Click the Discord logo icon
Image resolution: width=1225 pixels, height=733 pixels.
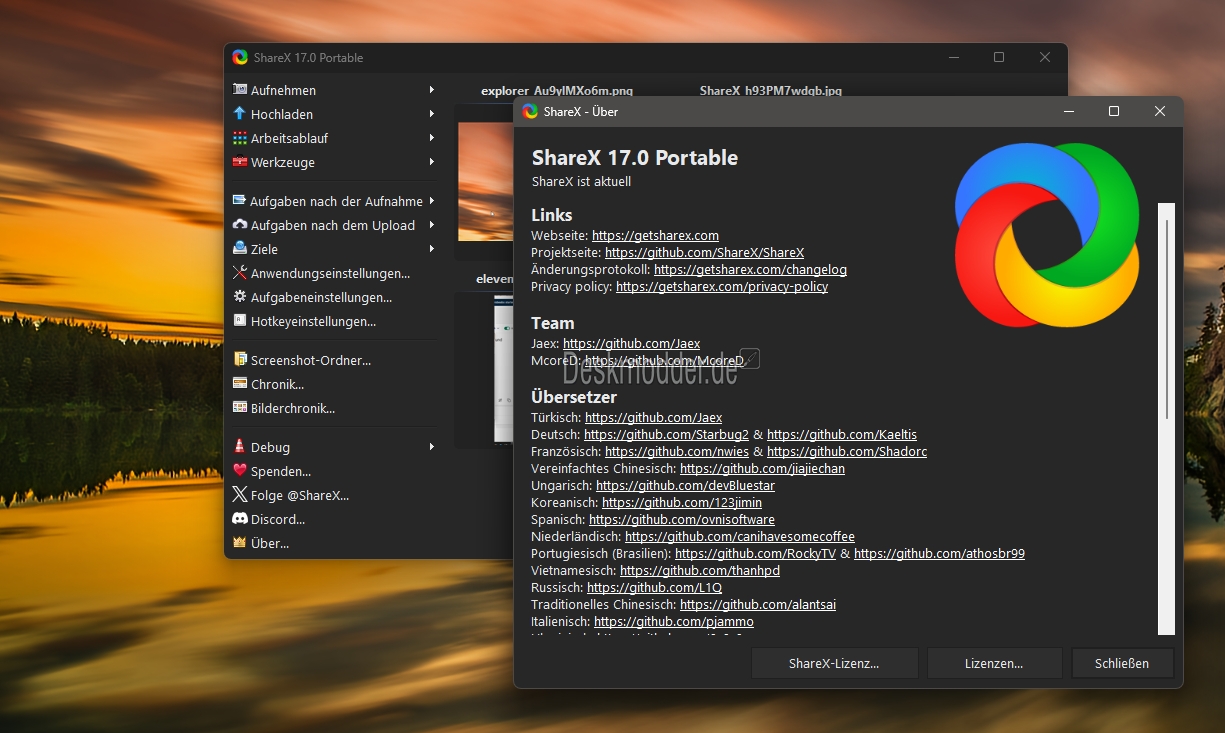coord(240,519)
